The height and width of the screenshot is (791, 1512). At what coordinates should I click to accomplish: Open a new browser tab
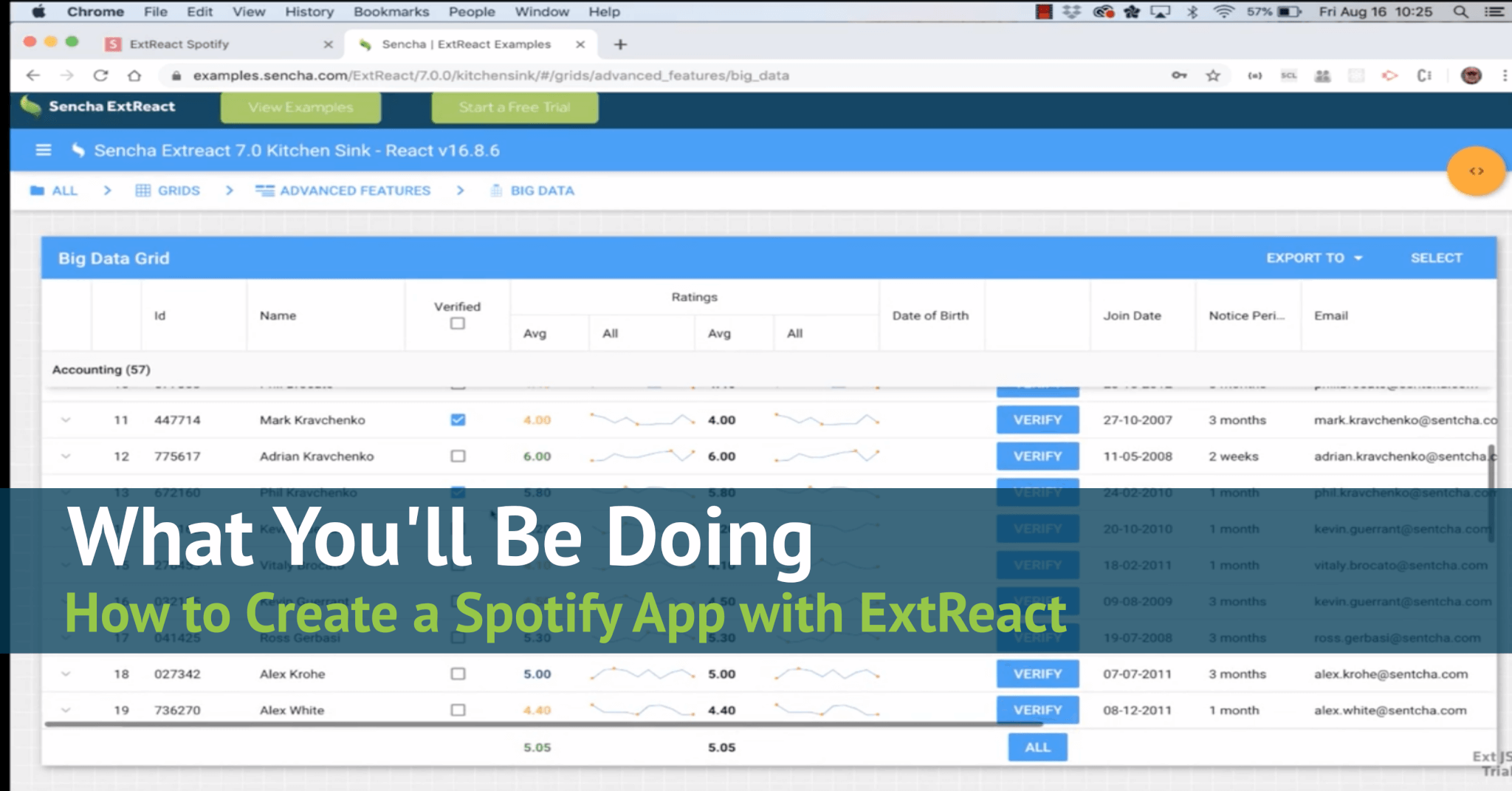pos(620,44)
